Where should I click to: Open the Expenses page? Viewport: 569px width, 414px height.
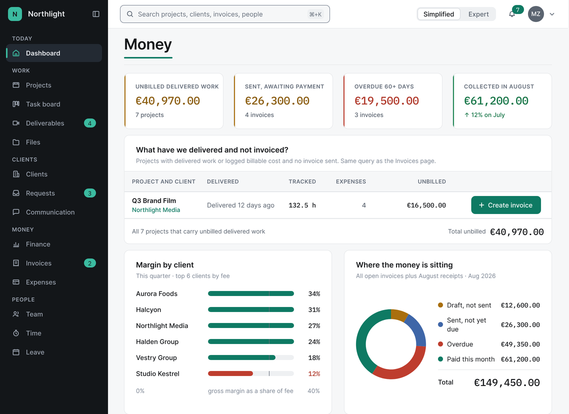point(54,282)
